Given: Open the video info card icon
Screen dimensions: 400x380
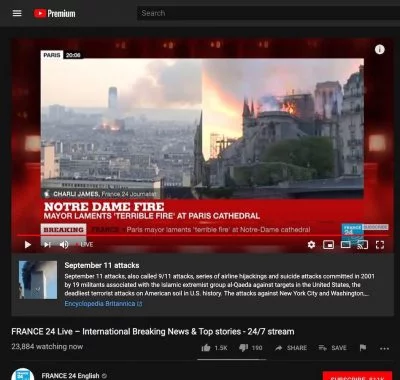Looking at the screenshot, I should [380, 49].
